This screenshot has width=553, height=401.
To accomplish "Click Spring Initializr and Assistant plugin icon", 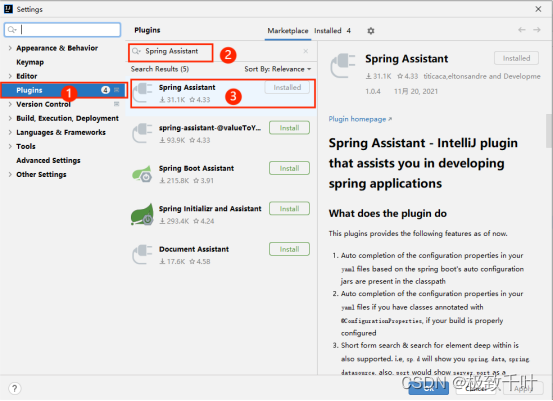I will 142,214.
